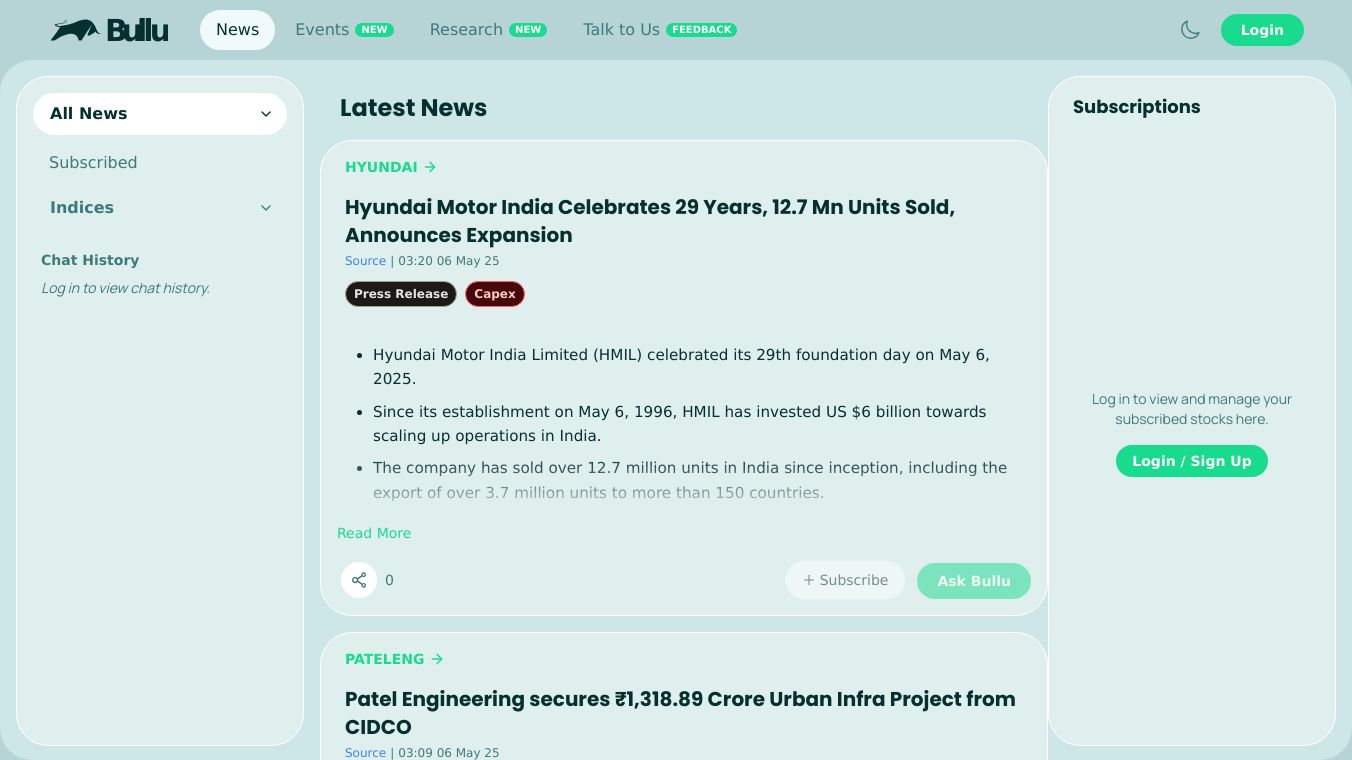Click the share icon on Hyundai article

pyautogui.click(x=359, y=580)
